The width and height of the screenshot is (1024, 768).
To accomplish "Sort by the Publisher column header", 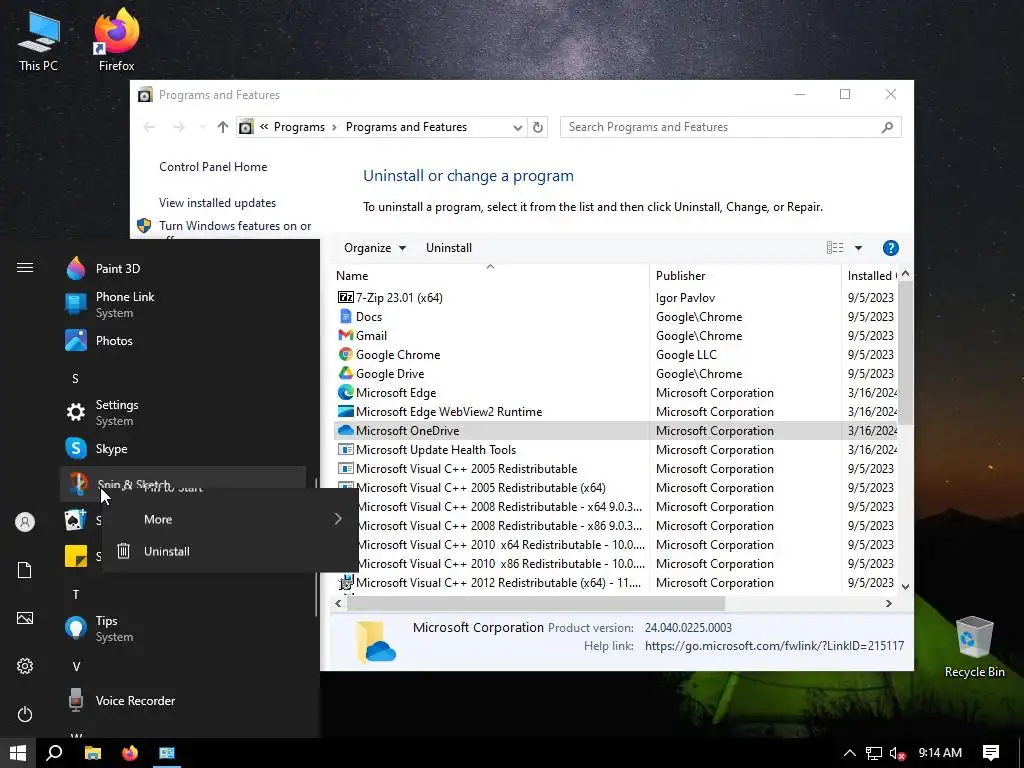I will tap(745, 276).
